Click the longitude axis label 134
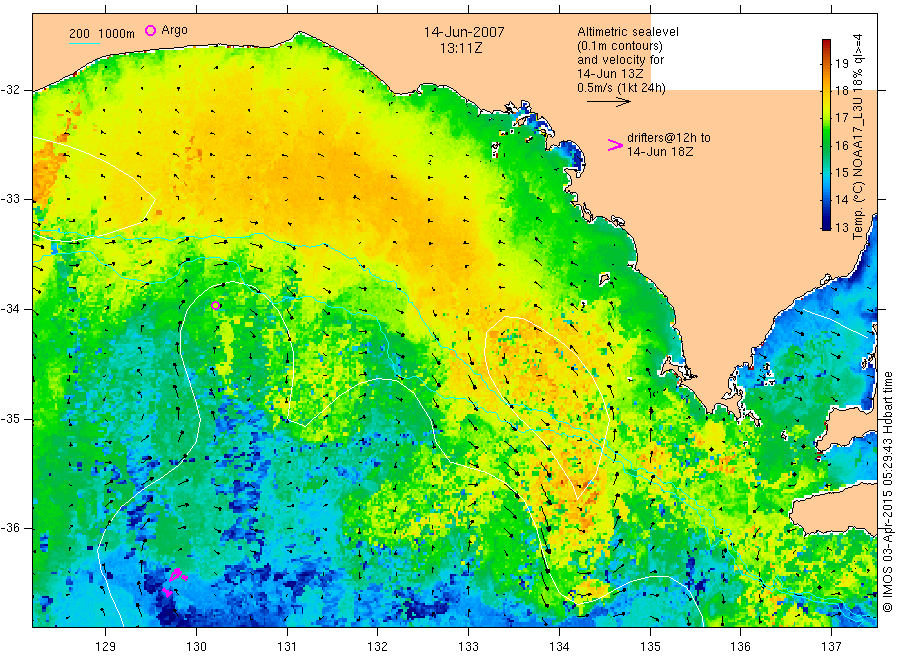This screenshot has width=900, height=660. coord(559,647)
